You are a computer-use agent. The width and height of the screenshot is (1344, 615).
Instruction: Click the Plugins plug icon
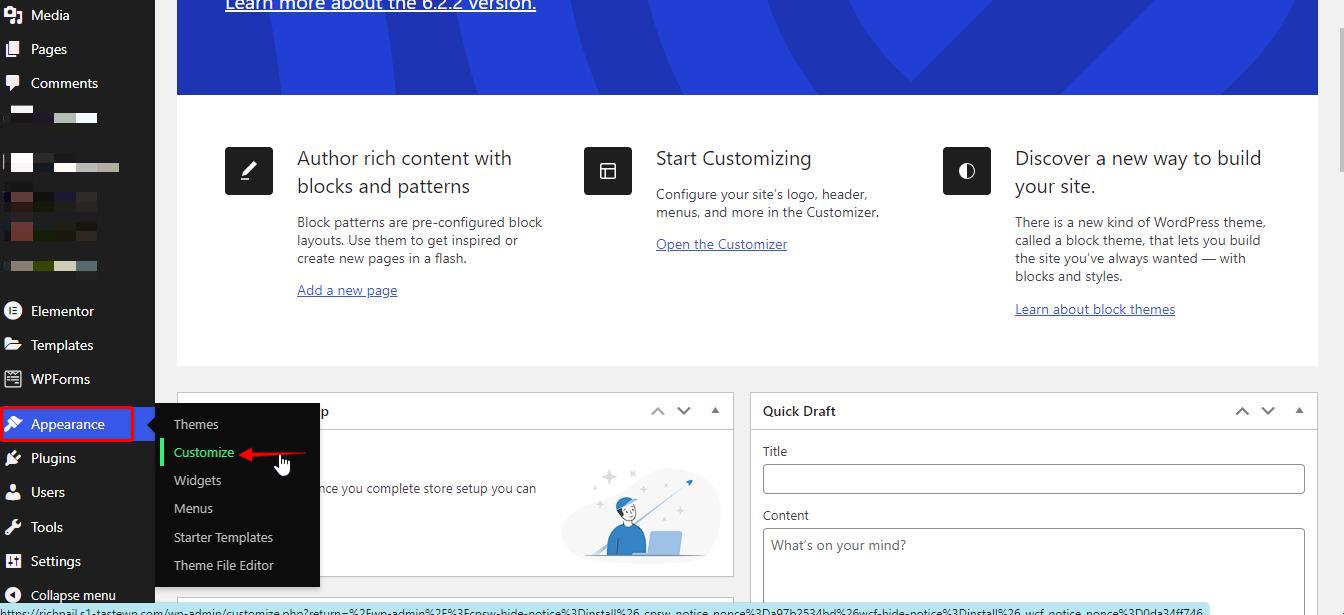click(x=13, y=458)
